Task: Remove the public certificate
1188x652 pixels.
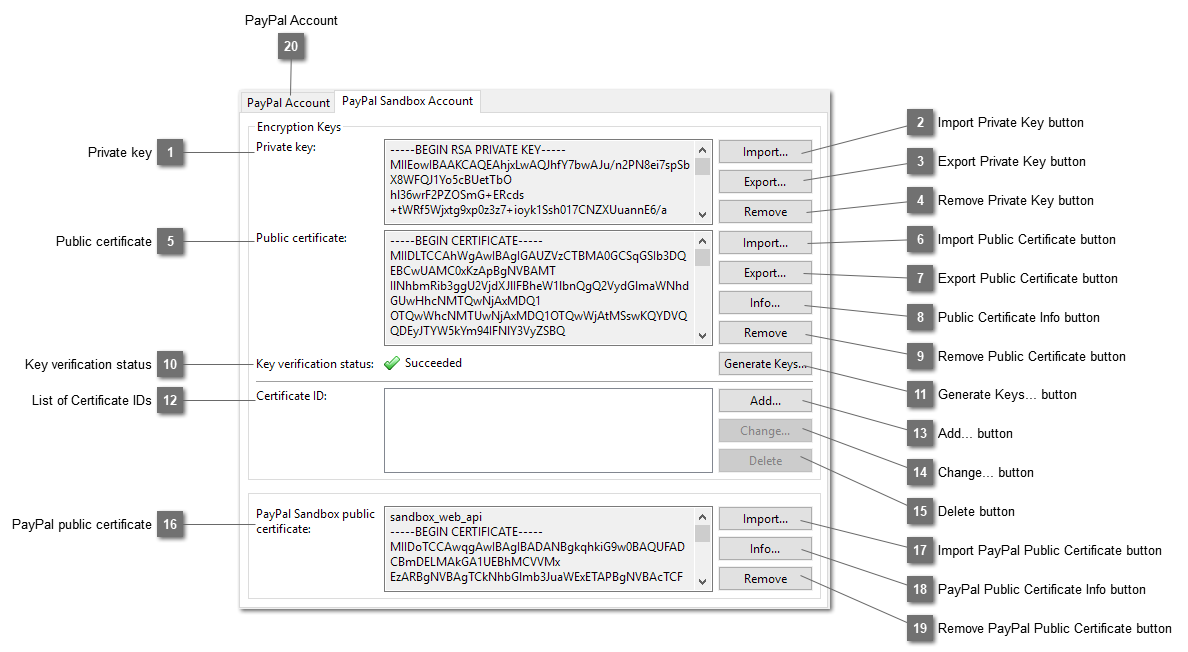Action: 765,332
